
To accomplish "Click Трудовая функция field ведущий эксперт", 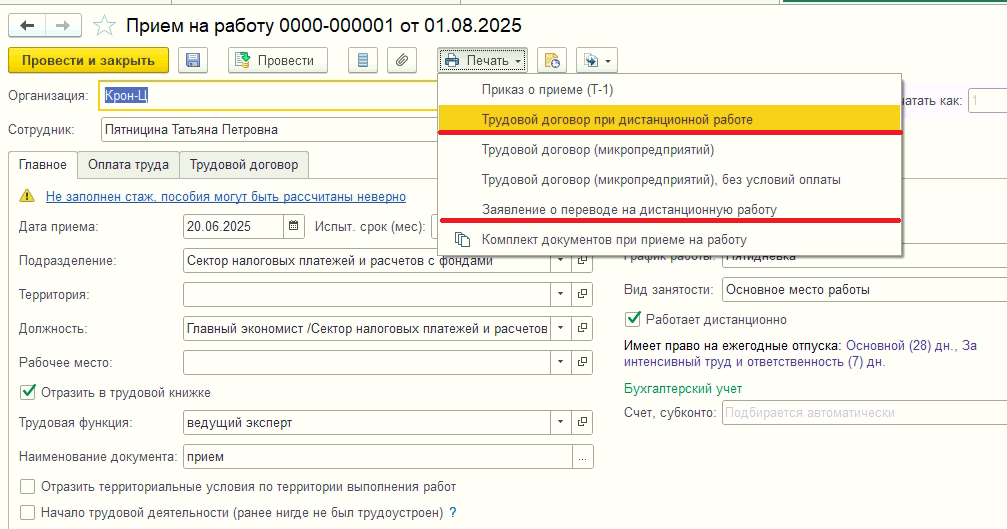I will point(367,422).
